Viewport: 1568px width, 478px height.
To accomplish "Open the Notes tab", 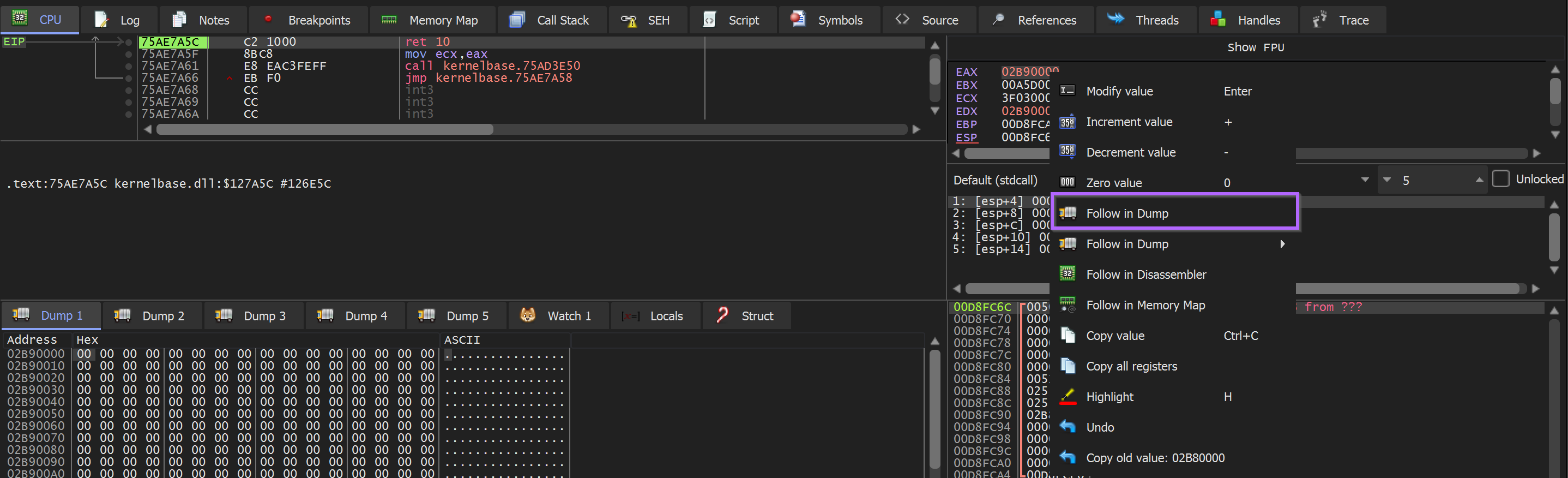I will (x=203, y=20).
